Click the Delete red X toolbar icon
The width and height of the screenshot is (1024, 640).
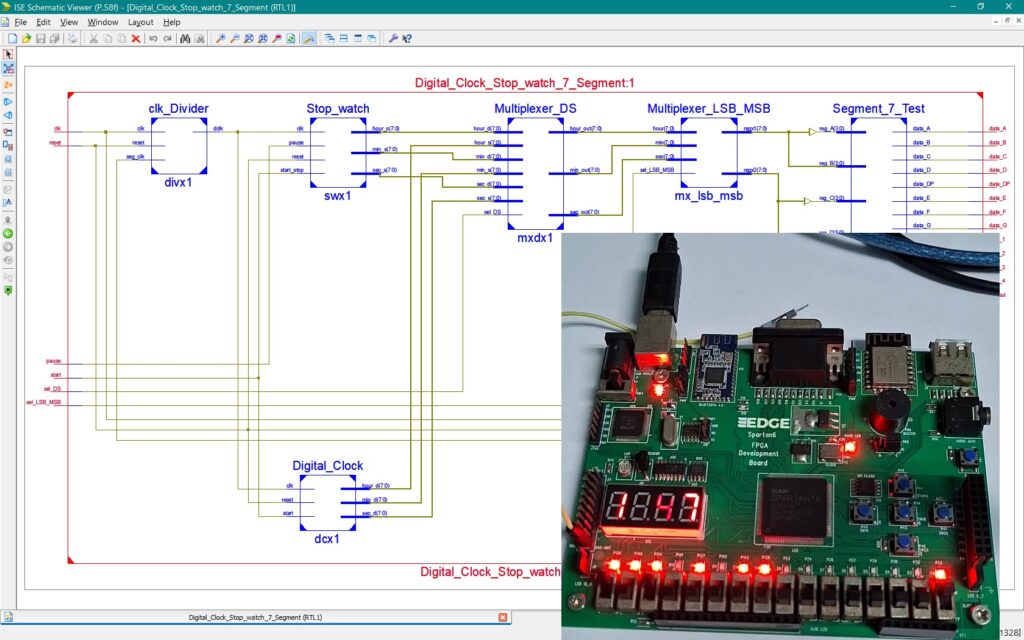[x=135, y=38]
